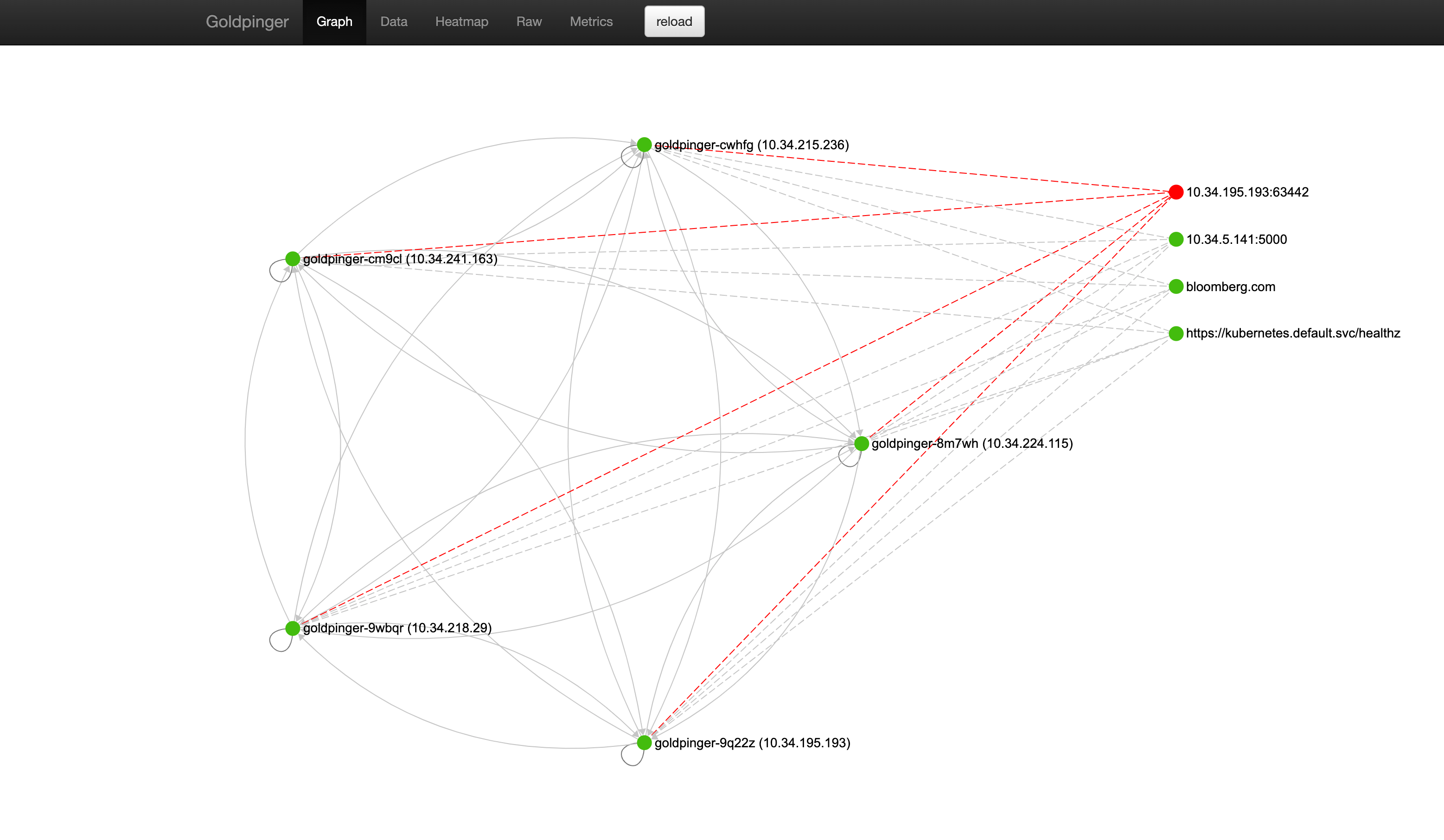Click Goldpinger application title label
1444x840 pixels.
pyautogui.click(x=247, y=21)
